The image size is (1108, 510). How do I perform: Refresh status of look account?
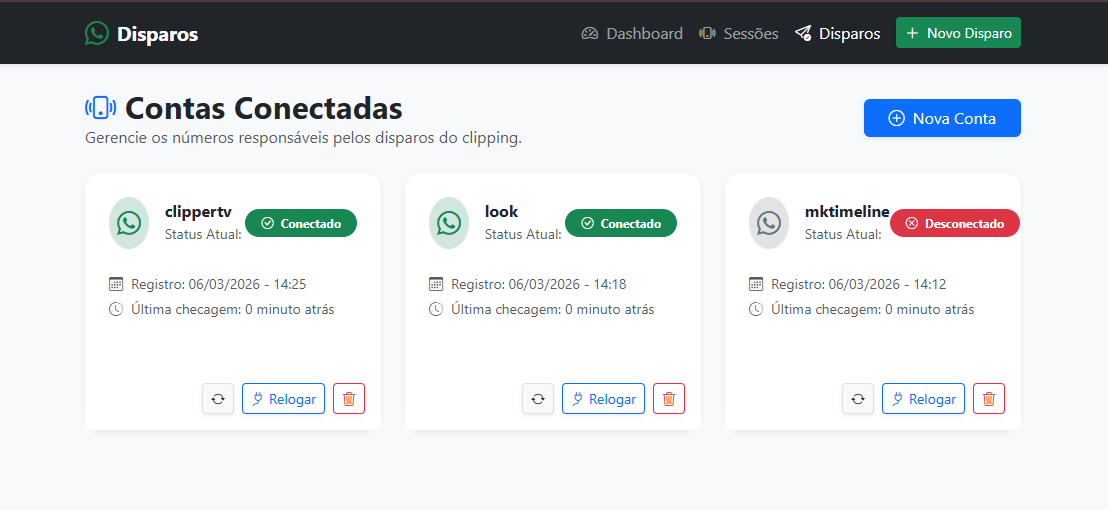pyautogui.click(x=538, y=398)
